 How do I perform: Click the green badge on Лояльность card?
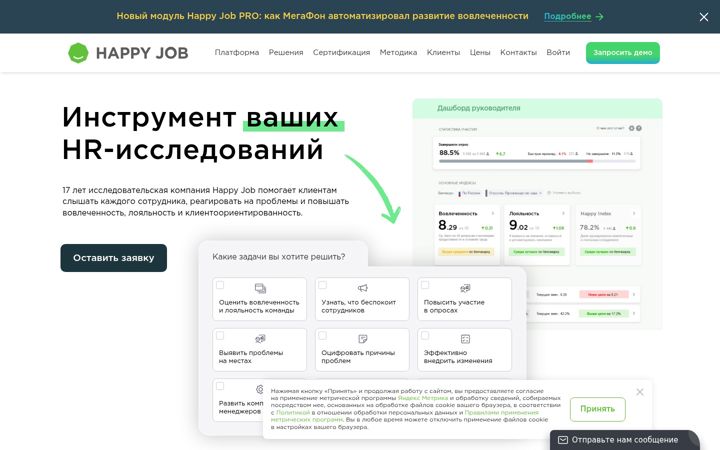tap(536, 252)
